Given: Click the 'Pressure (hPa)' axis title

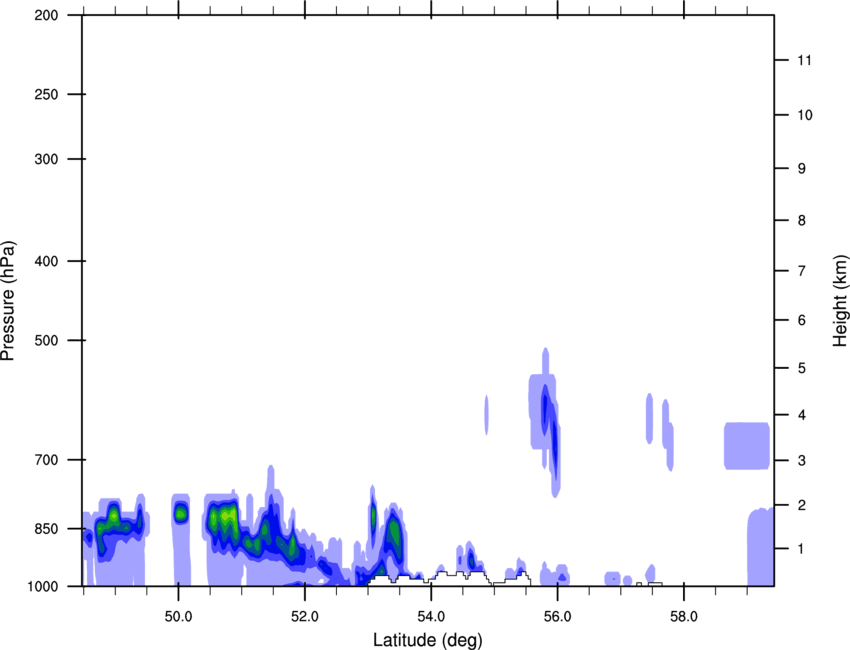Looking at the screenshot, I should 8,301.
